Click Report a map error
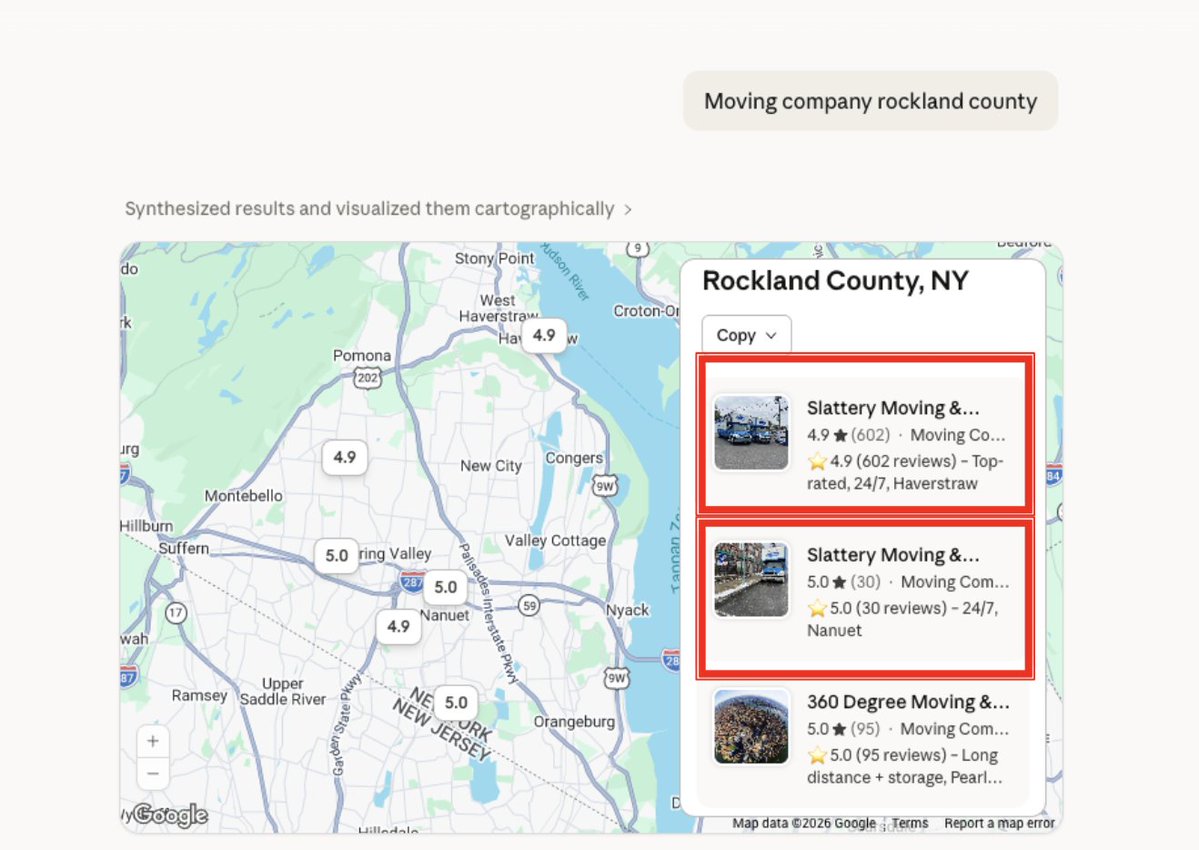Image resolution: width=1199 pixels, height=850 pixels. [999, 823]
